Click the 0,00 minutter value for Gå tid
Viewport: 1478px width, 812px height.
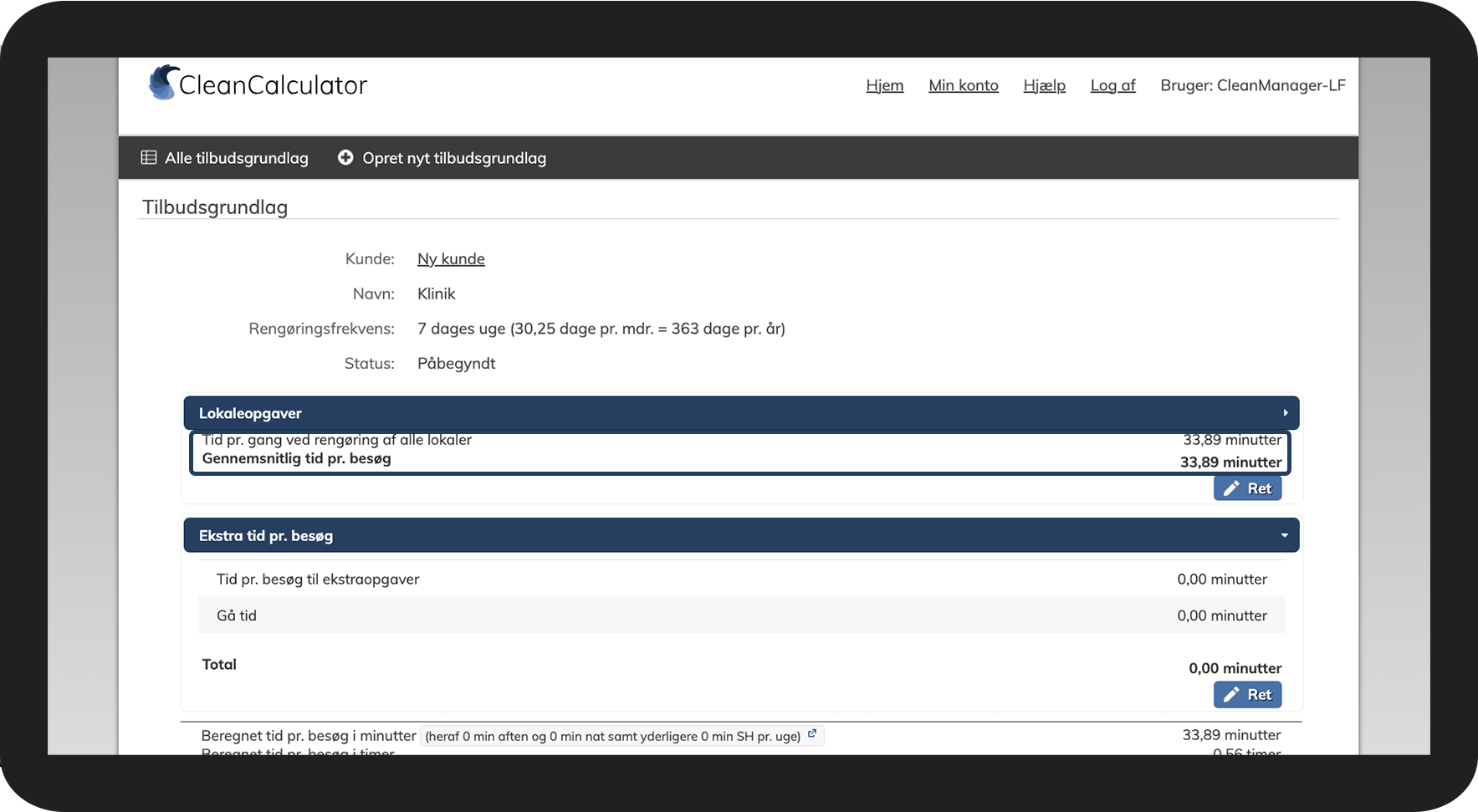click(x=1222, y=615)
